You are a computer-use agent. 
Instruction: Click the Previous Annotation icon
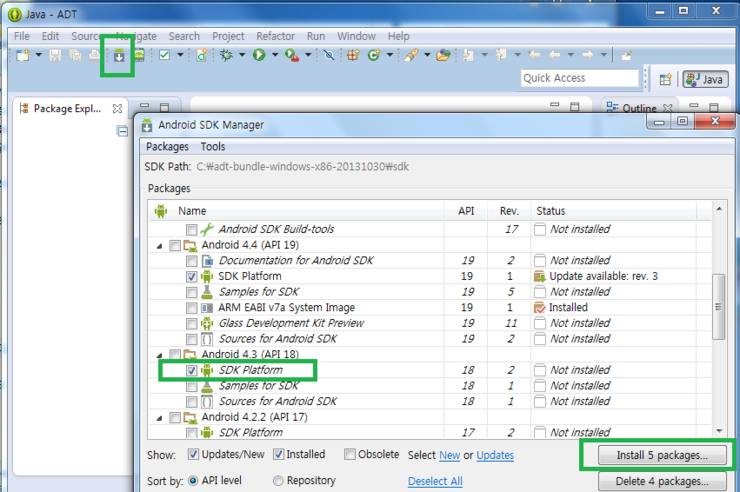501,56
